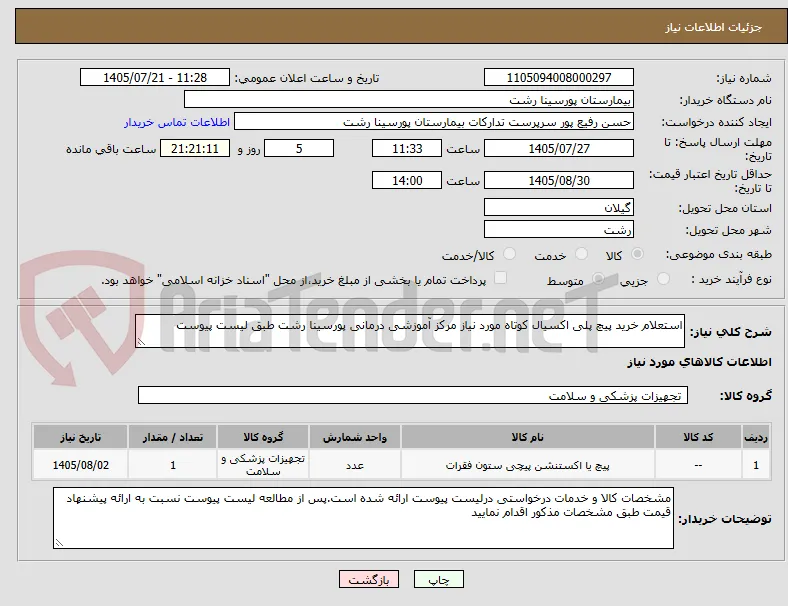Screen dimensions: 788x606
Task: Click the واحد شمارش column header
Action: (355, 437)
